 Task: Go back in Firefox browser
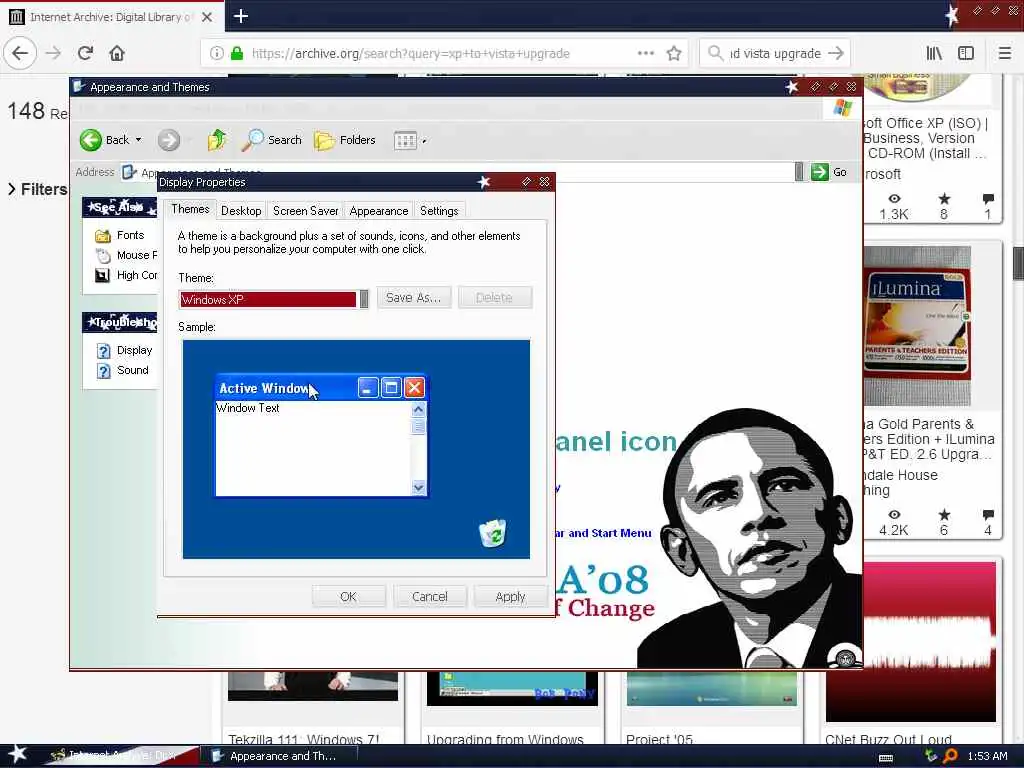[x=20, y=54]
